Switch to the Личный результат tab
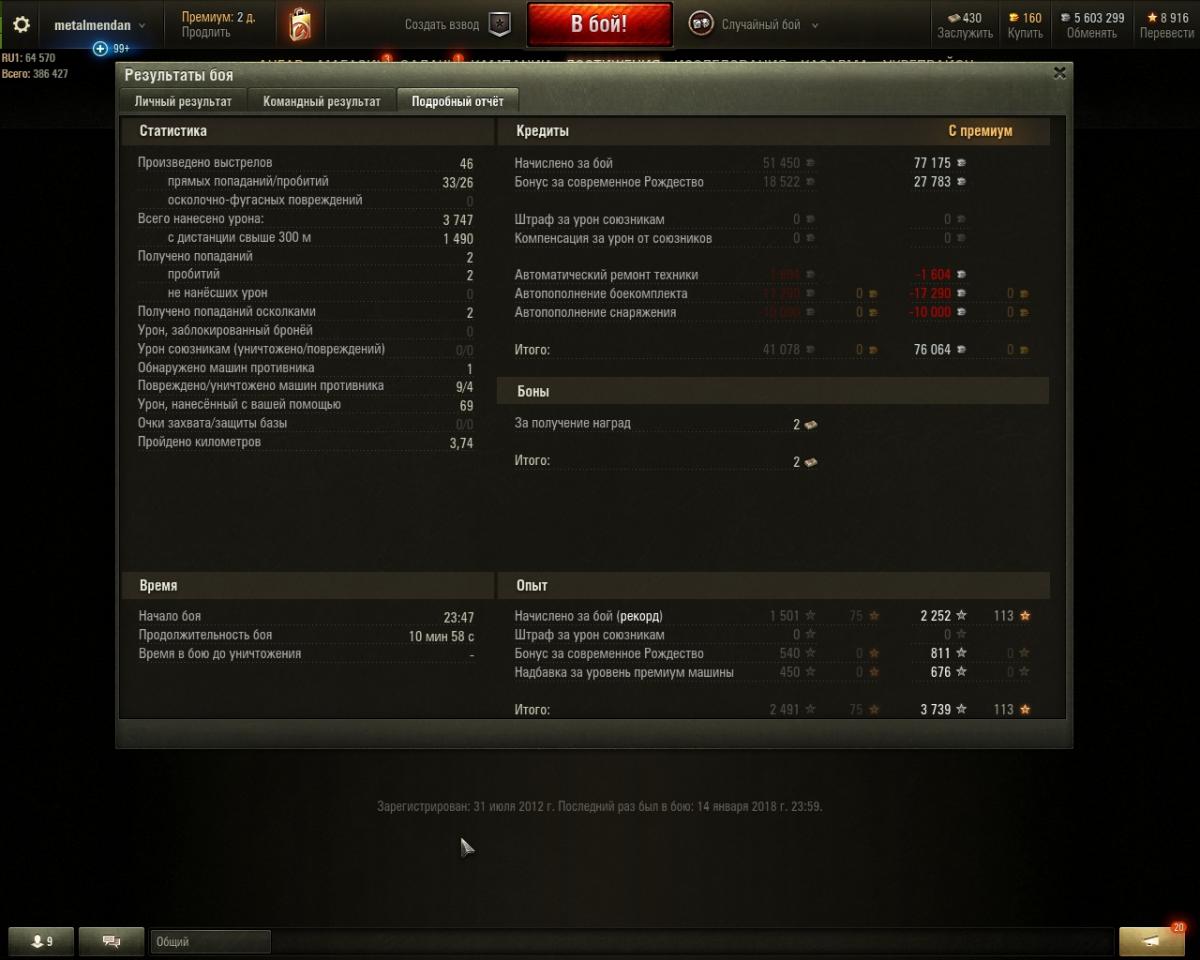 [x=183, y=101]
